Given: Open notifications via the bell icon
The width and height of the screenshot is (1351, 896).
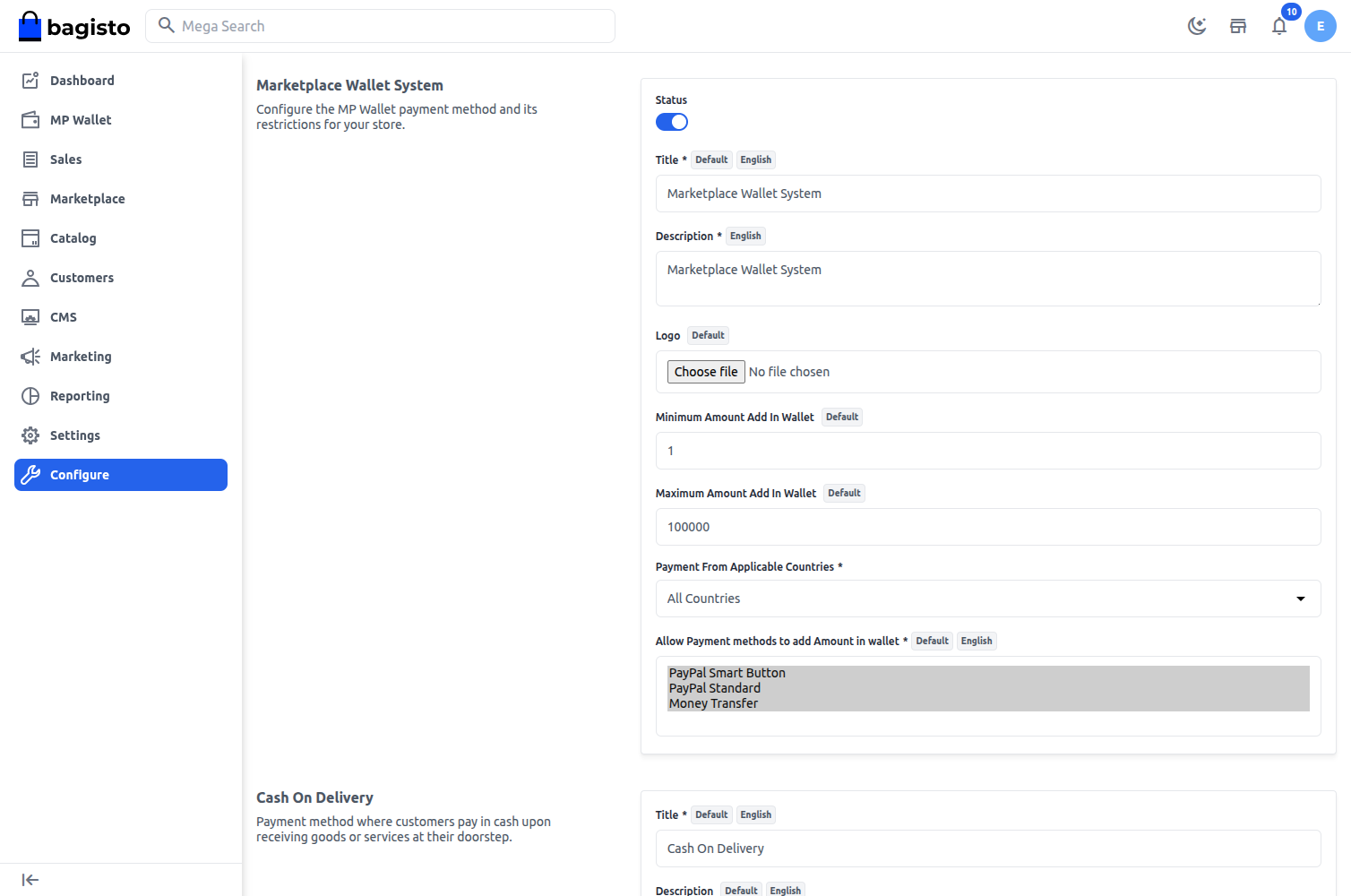Looking at the screenshot, I should click(1279, 26).
